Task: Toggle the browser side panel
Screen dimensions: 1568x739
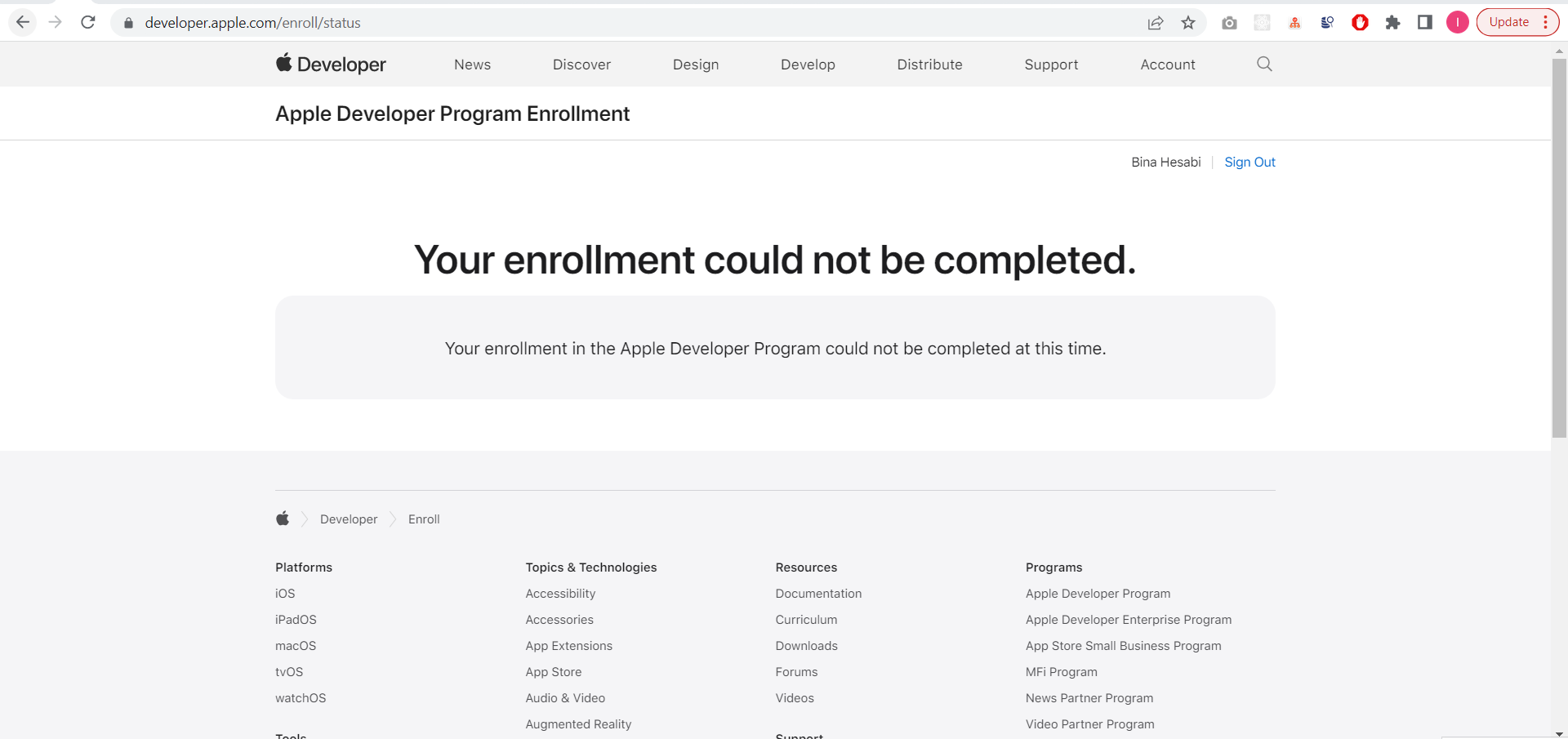Action: click(1425, 23)
